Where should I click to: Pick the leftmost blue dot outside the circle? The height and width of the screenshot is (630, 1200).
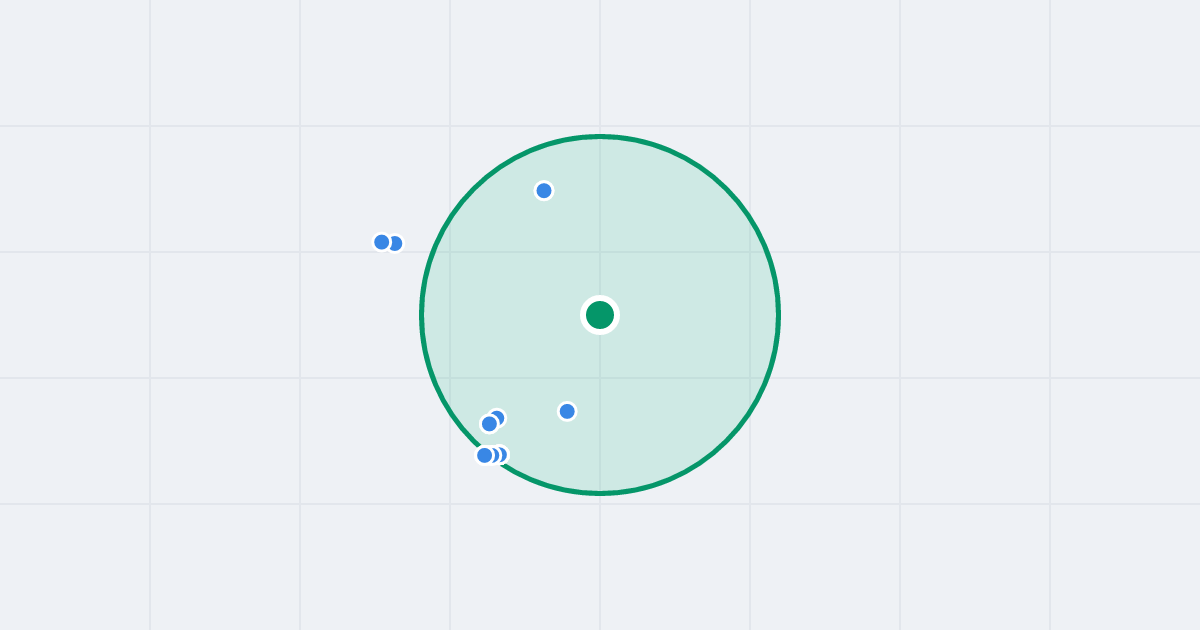[382, 242]
